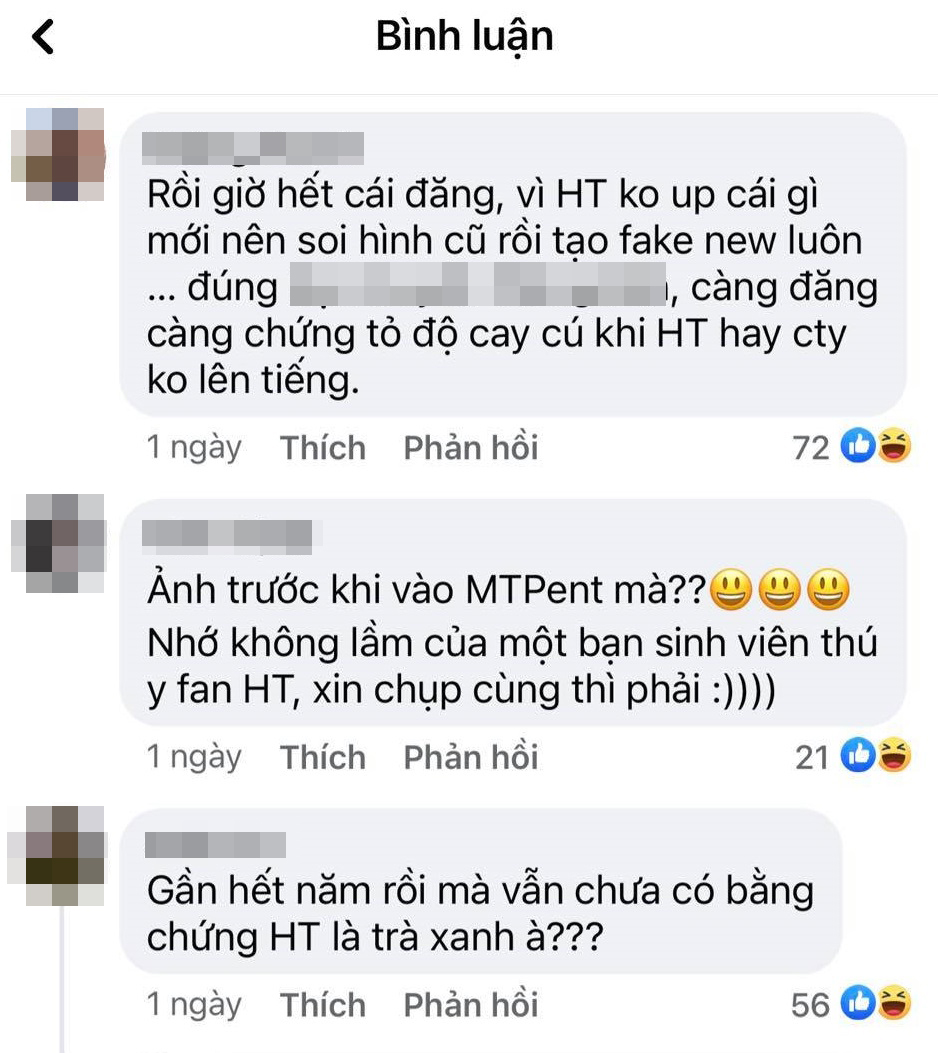
Task: Open laughing reaction icon beside 21
Action: tap(894, 756)
